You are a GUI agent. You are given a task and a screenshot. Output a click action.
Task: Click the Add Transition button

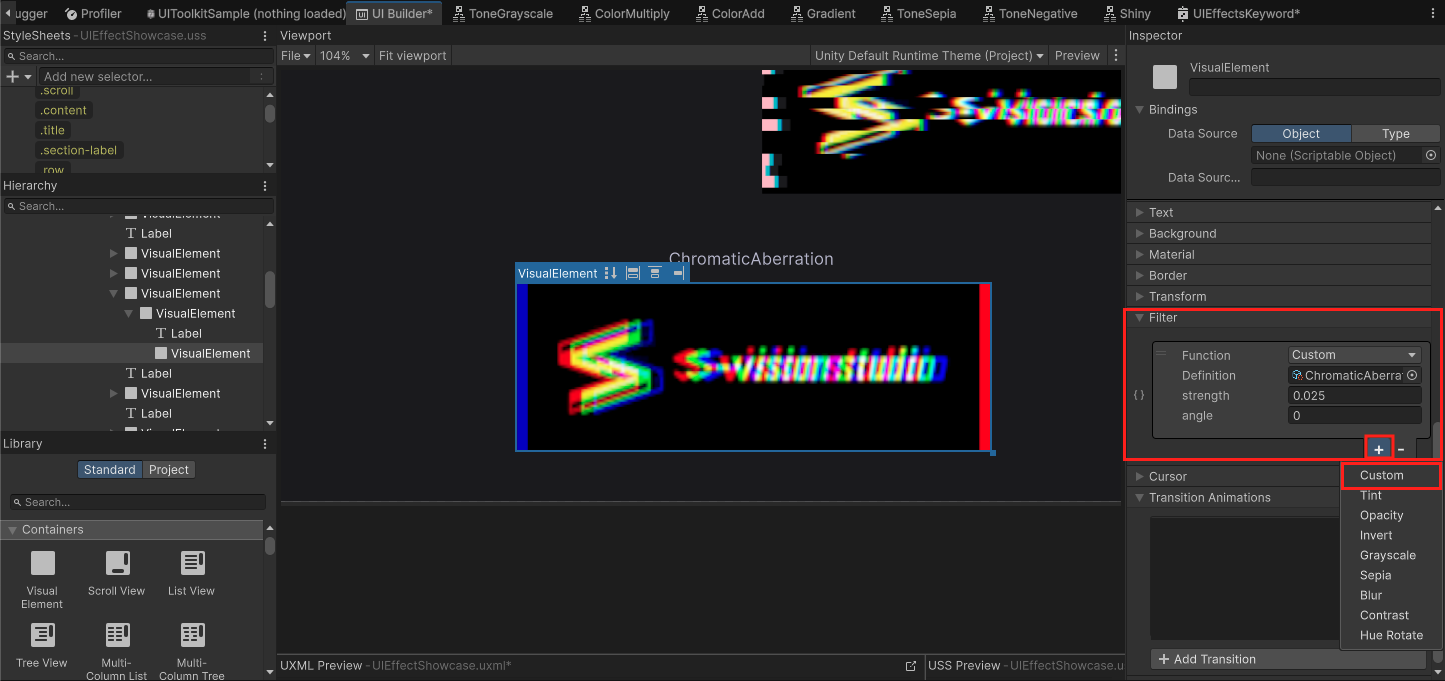(1288, 659)
